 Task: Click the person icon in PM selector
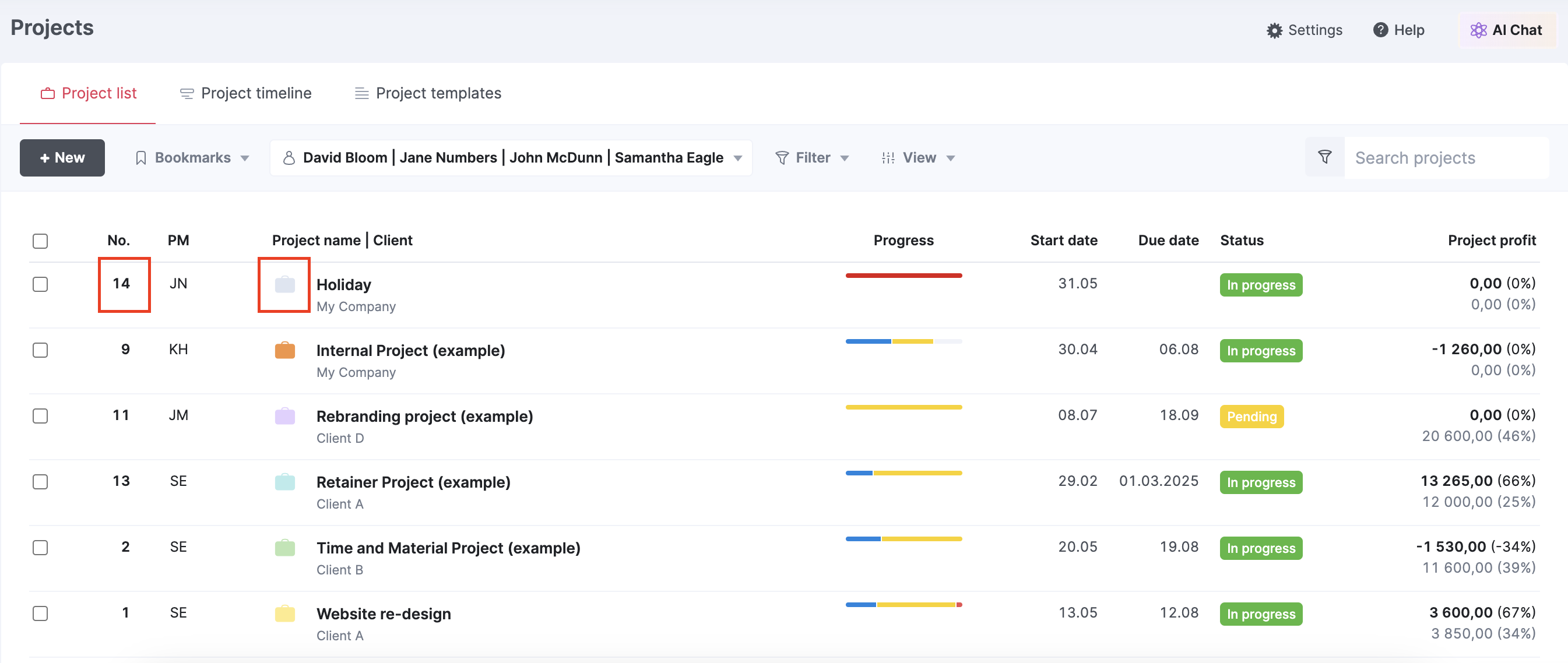coord(289,158)
